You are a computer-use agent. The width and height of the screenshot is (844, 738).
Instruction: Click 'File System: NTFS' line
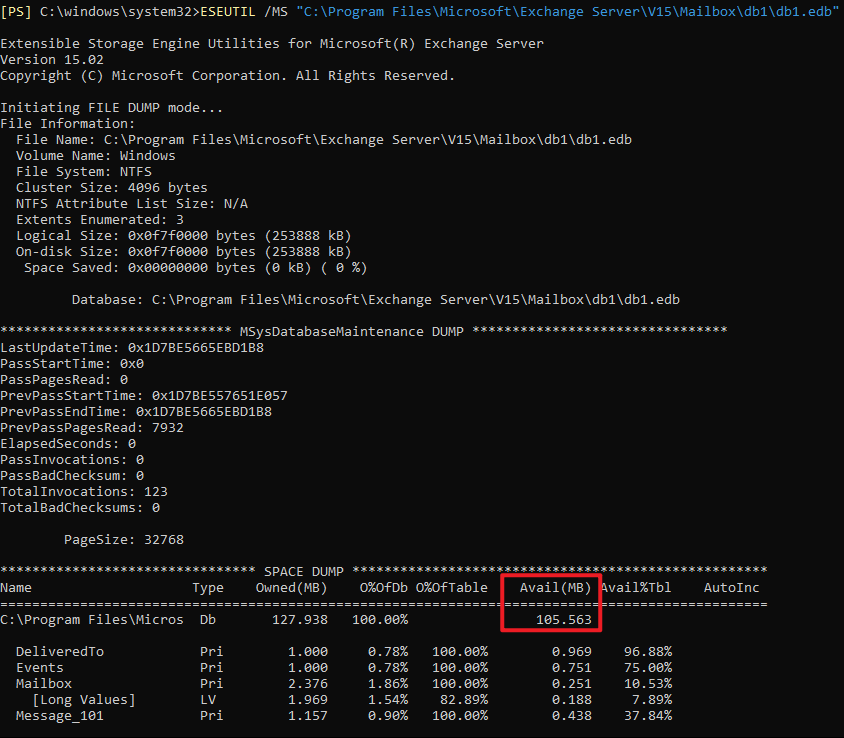click(x=83, y=172)
